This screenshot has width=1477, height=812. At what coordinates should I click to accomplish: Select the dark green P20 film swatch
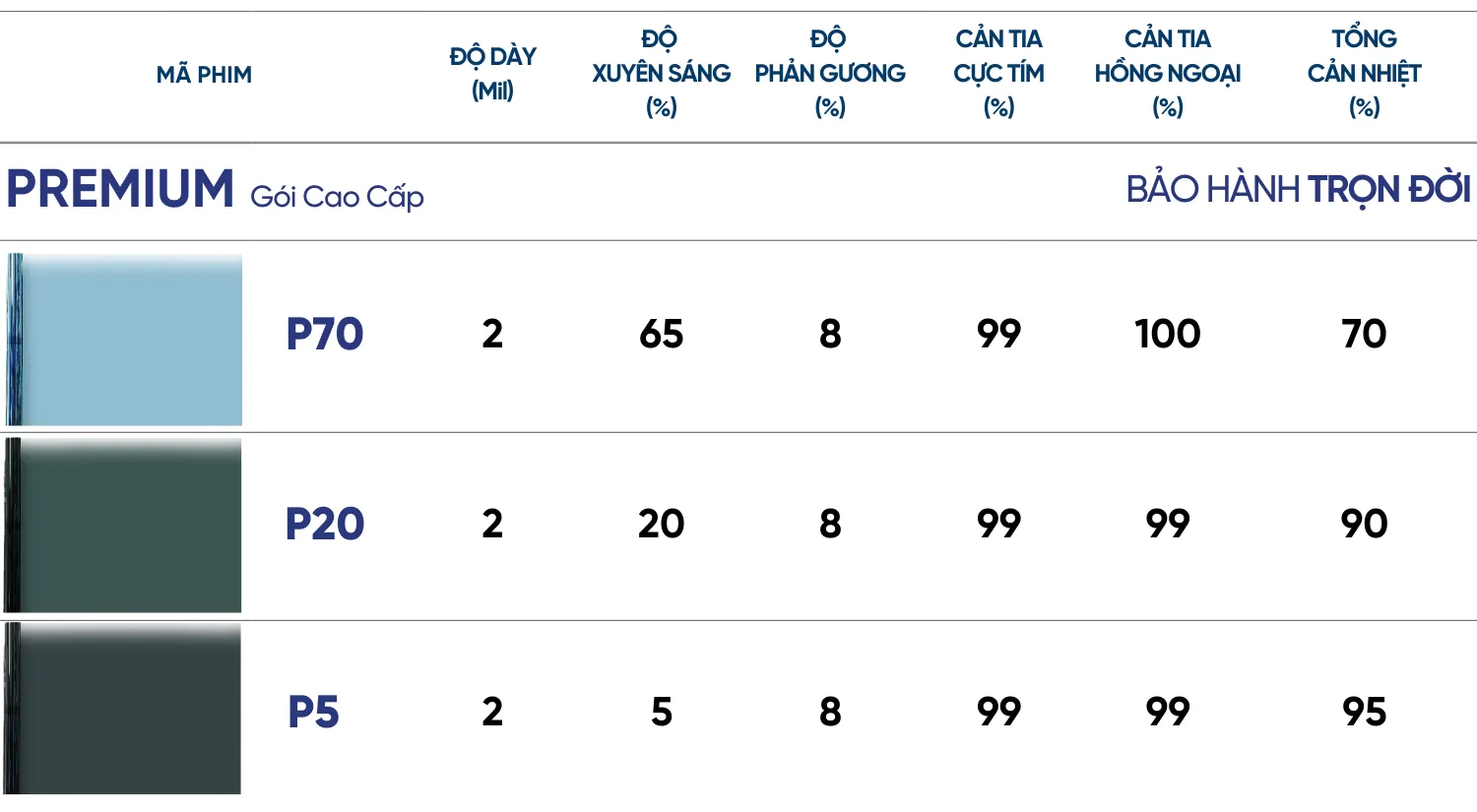coord(125,526)
